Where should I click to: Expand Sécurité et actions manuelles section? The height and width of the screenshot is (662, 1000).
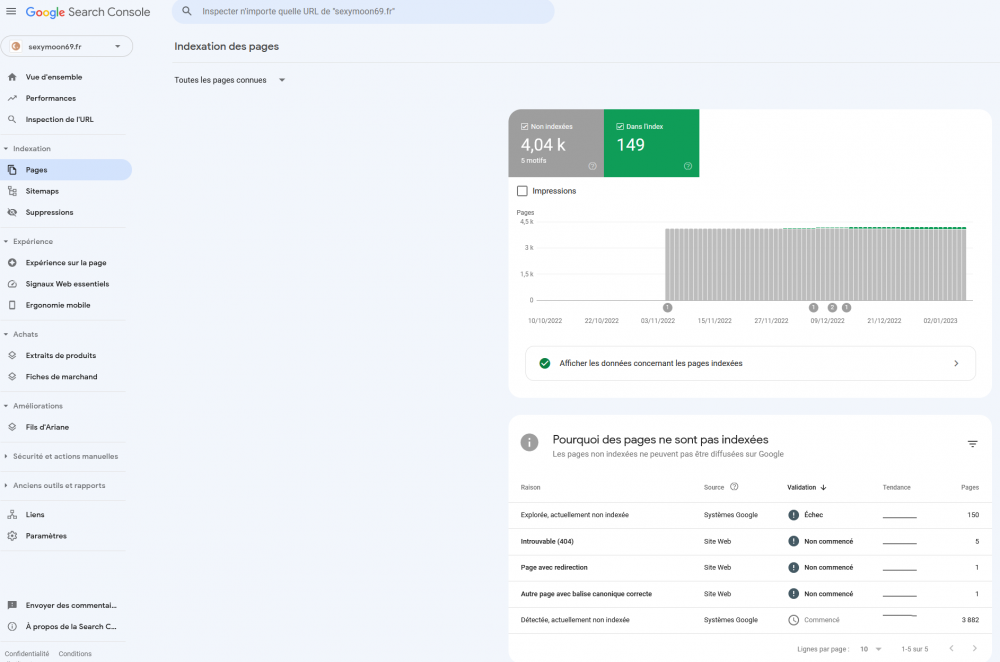tap(65, 456)
